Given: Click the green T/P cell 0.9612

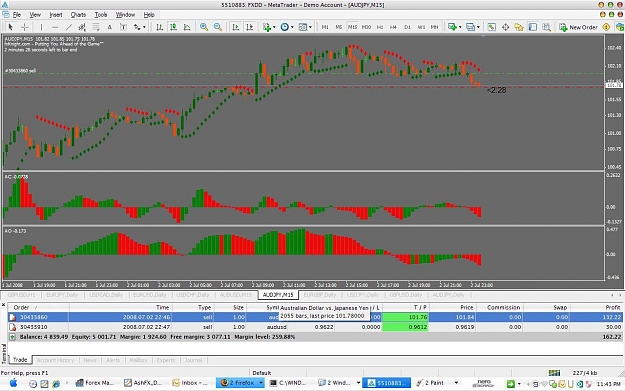Looking at the screenshot, I should (x=405, y=327).
